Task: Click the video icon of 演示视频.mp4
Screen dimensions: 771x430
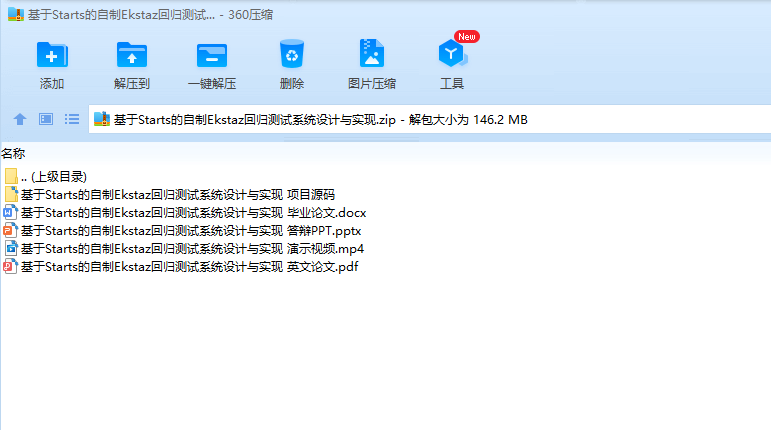Action: 11,249
